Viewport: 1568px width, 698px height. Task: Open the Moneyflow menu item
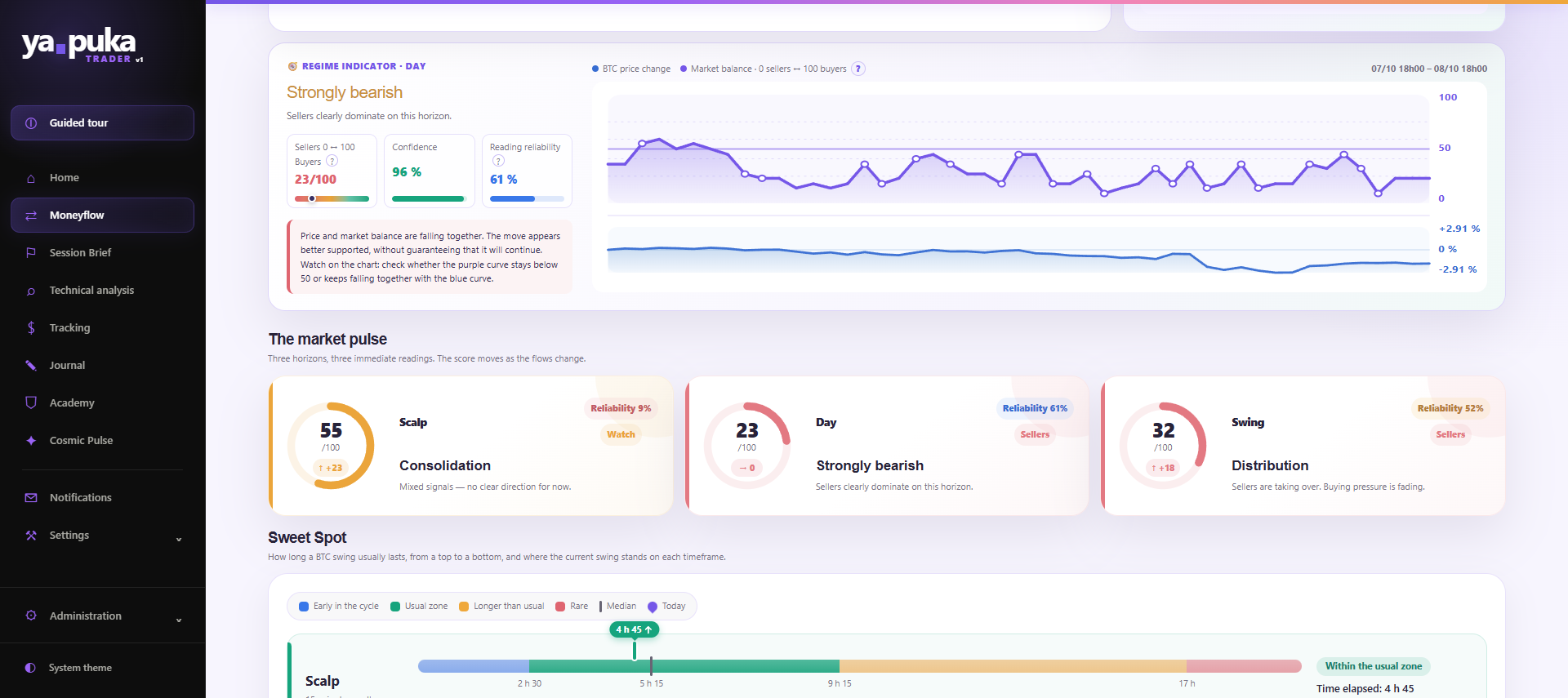[x=102, y=216]
